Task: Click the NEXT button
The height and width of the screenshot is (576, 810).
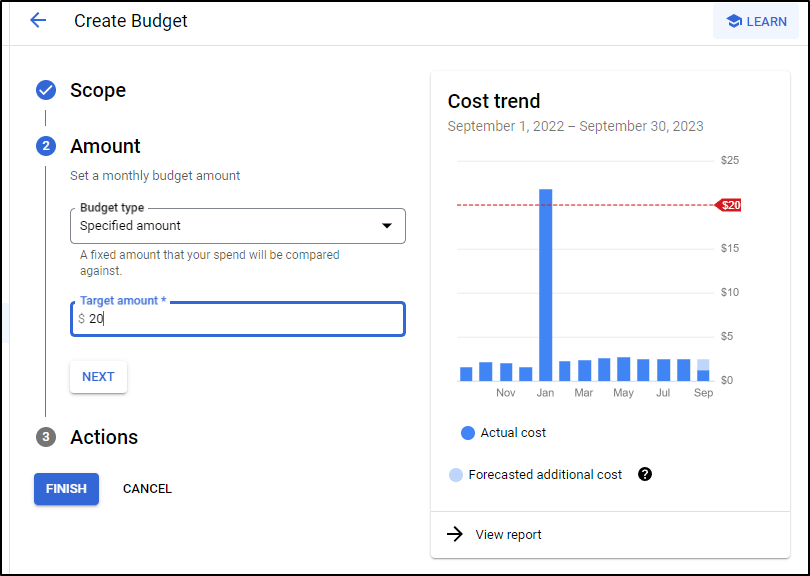Action: pos(98,377)
